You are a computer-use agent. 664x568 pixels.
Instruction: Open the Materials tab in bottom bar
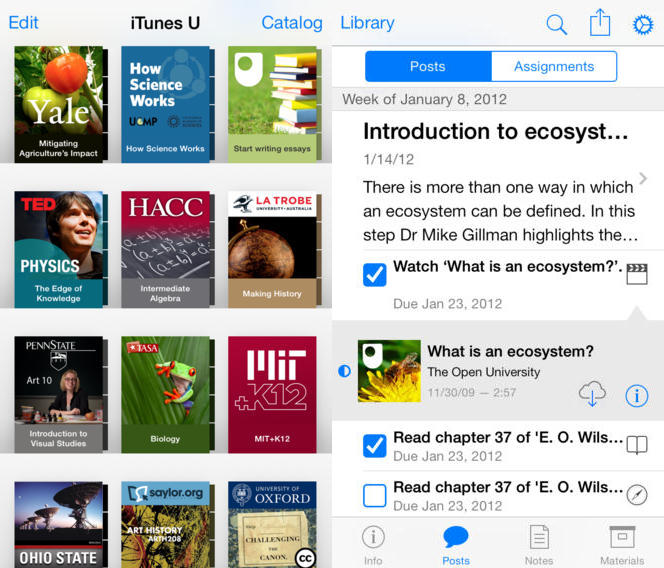tap(622, 544)
